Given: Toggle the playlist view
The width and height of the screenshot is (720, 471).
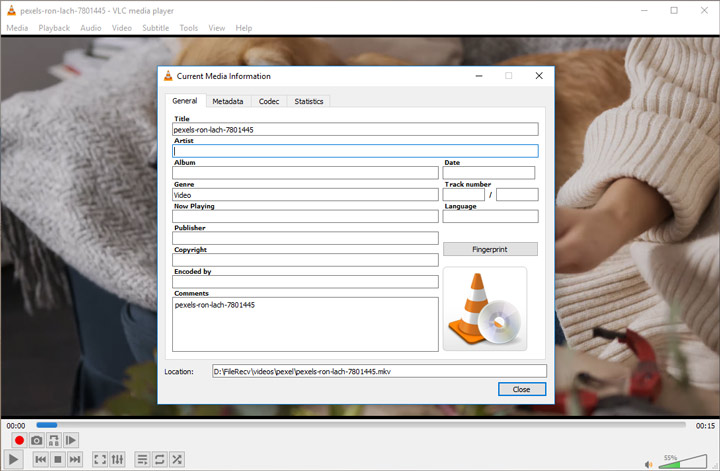Looking at the screenshot, I should coord(142,459).
